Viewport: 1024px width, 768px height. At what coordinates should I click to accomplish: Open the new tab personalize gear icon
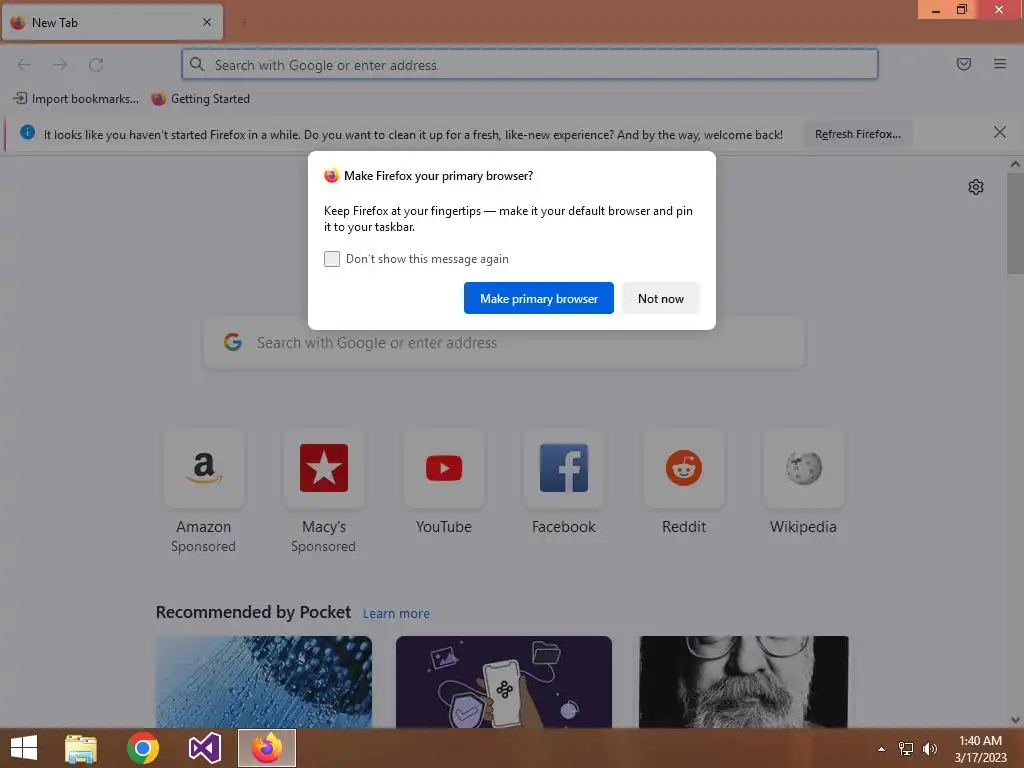pyautogui.click(x=976, y=187)
